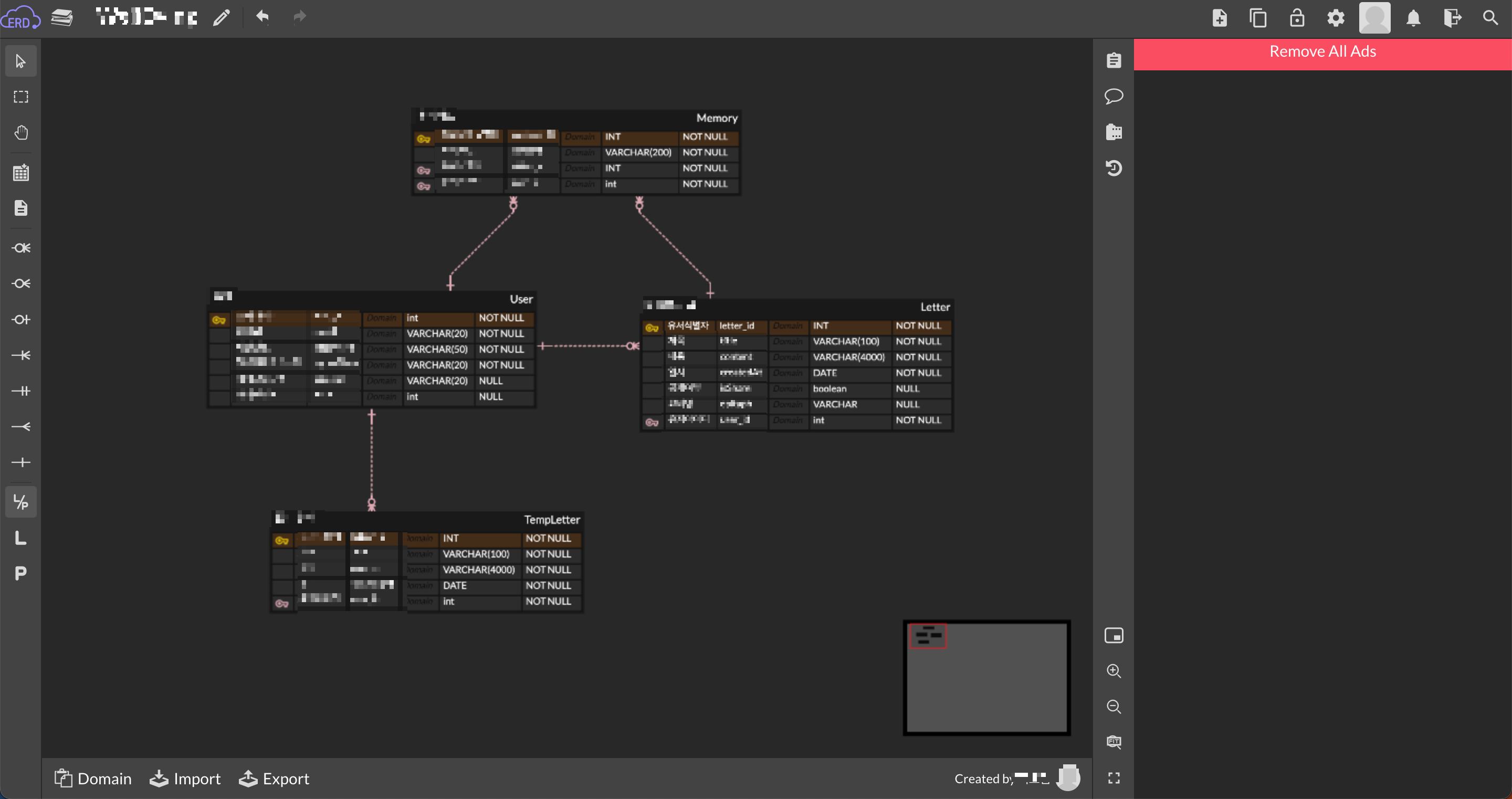Open the comments speech bubble panel
The image size is (1512, 799).
(x=1114, y=96)
